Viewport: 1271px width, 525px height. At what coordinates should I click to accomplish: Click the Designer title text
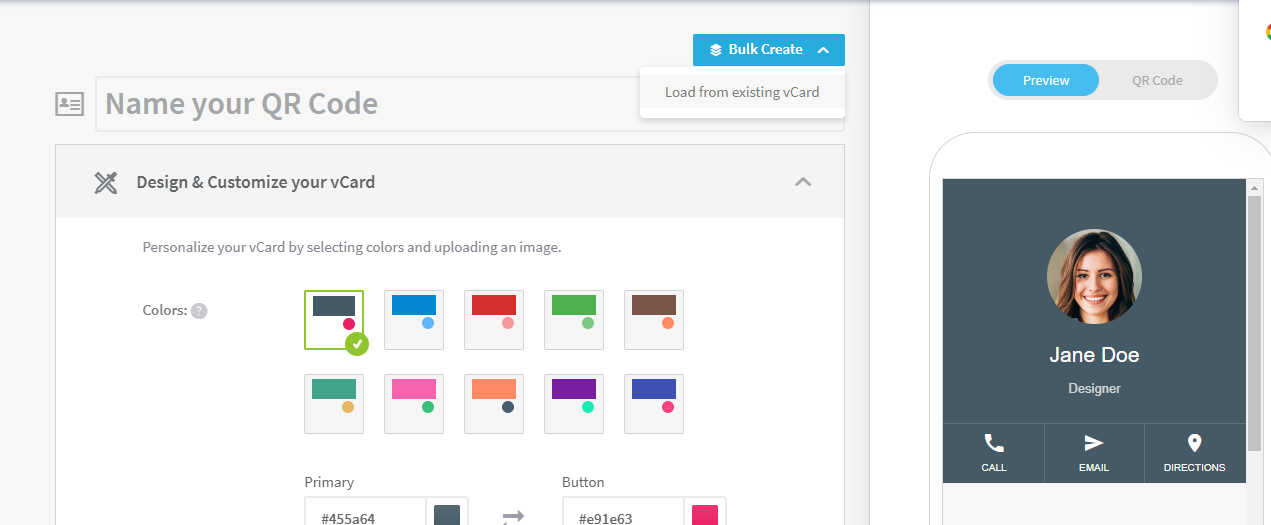click(x=1094, y=388)
